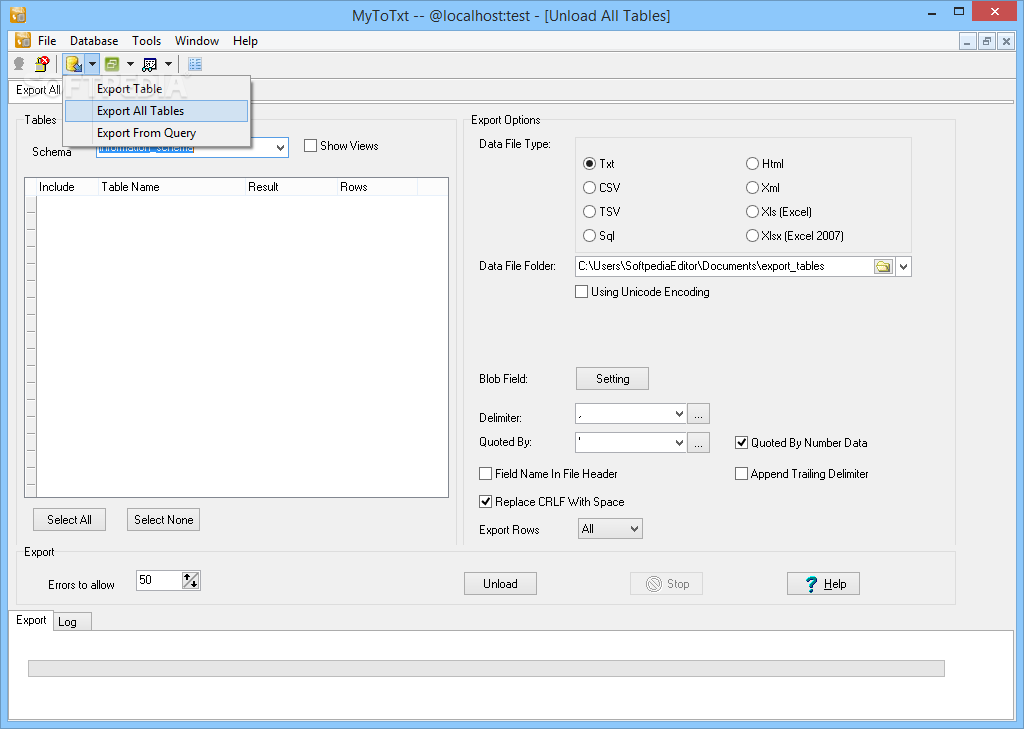Click the Data File Folder path field
Viewport: 1024px width, 729px height.
coord(724,267)
